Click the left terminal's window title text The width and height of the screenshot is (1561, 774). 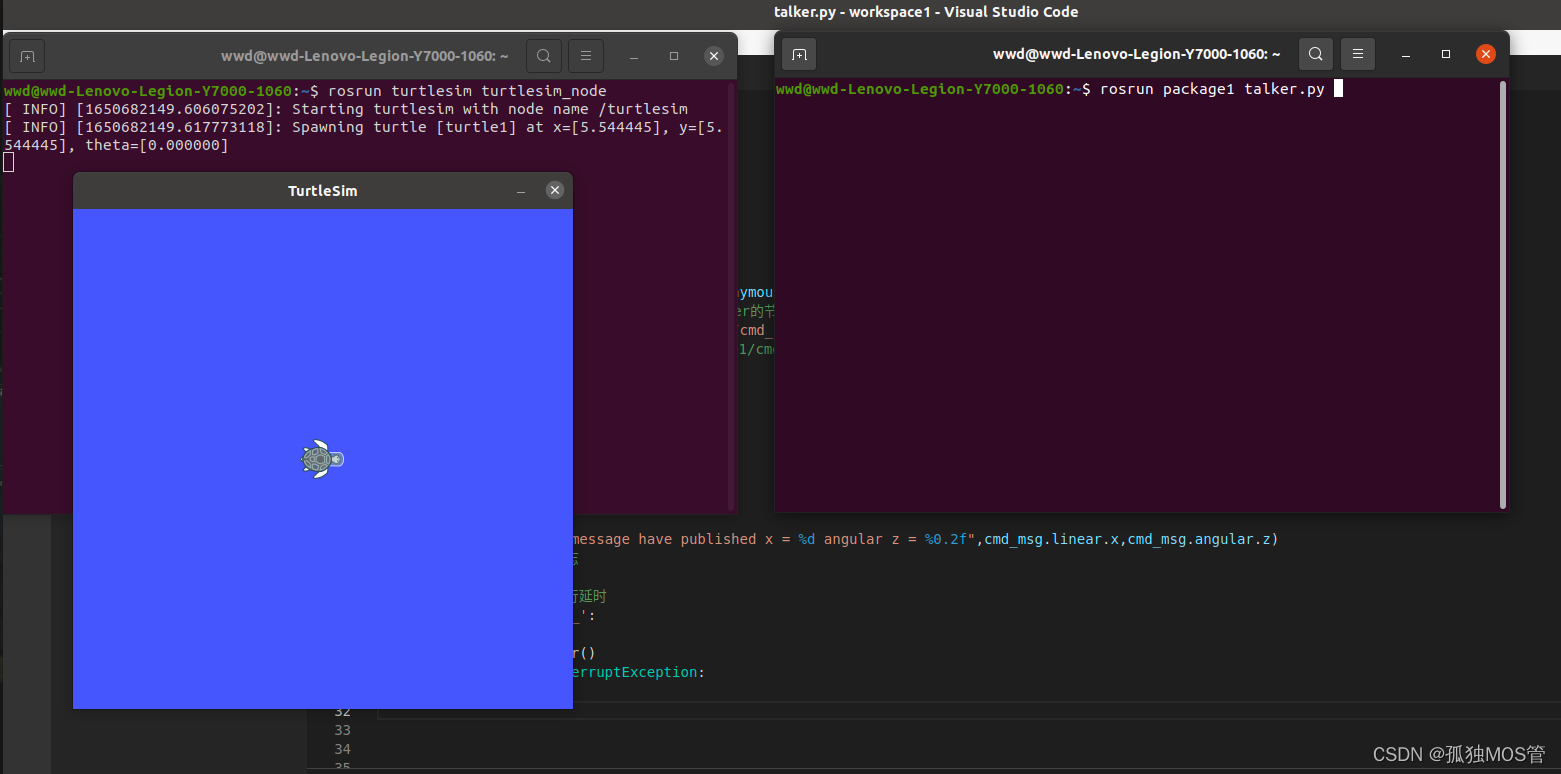click(x=365, y=57)
